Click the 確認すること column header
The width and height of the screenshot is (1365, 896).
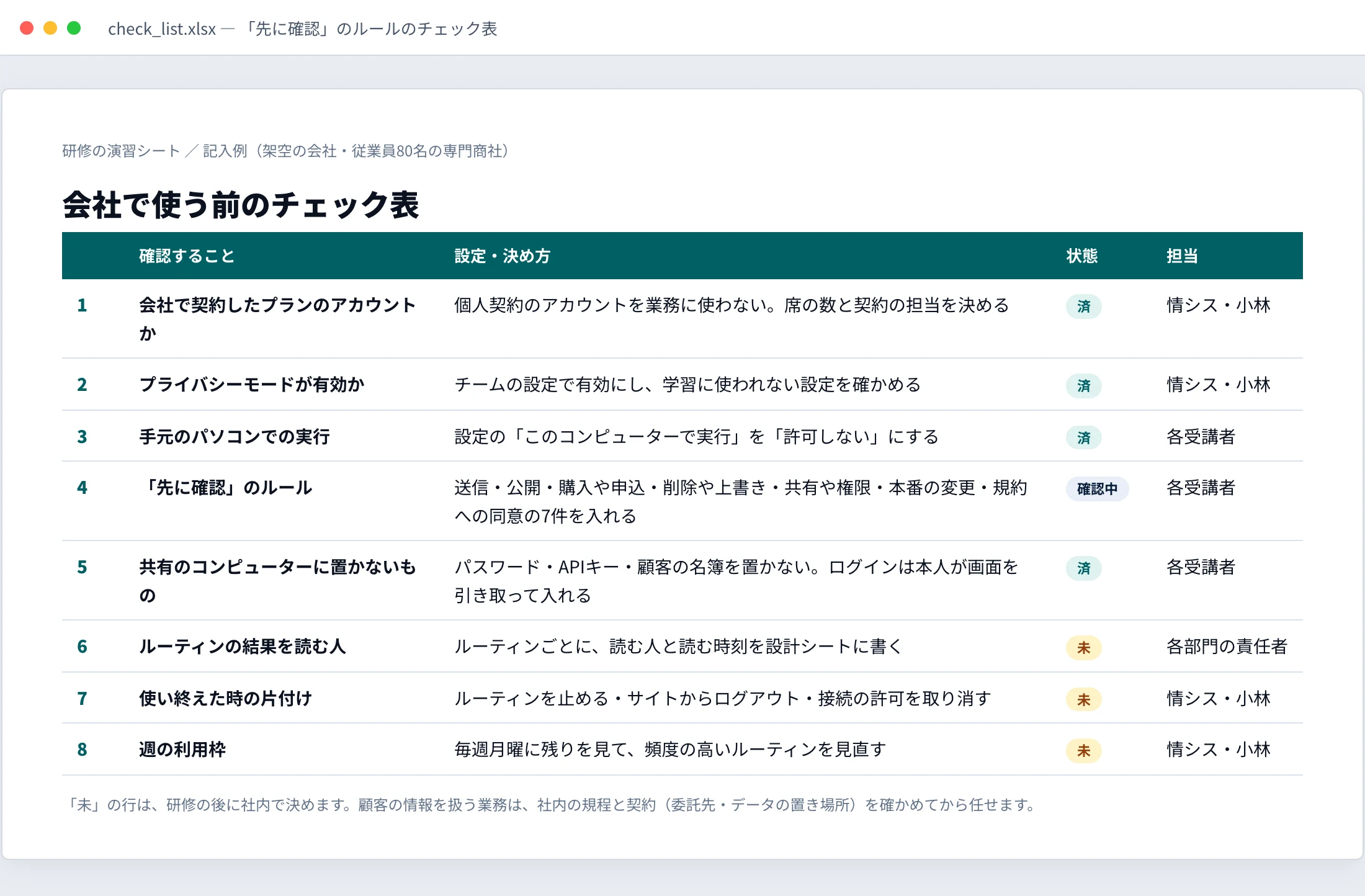pos(187,256)
